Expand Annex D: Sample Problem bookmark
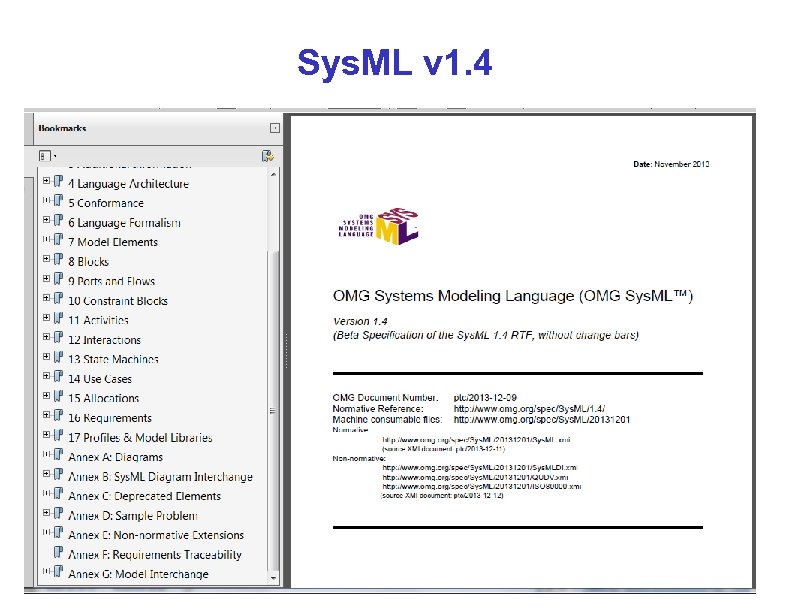The image size is (792, 612). [46, 513]
